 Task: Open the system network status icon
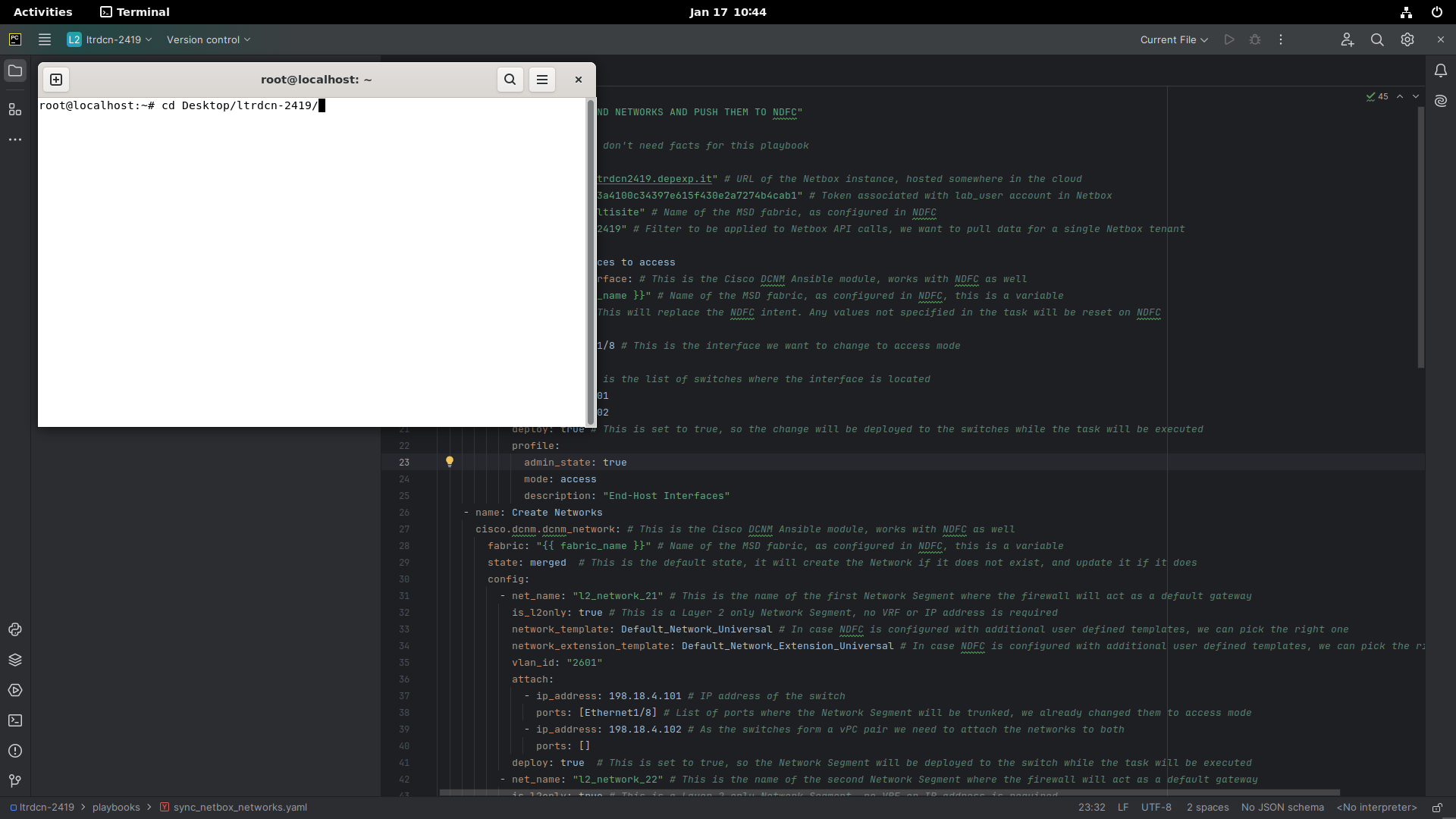click(x=1406, y=12)
